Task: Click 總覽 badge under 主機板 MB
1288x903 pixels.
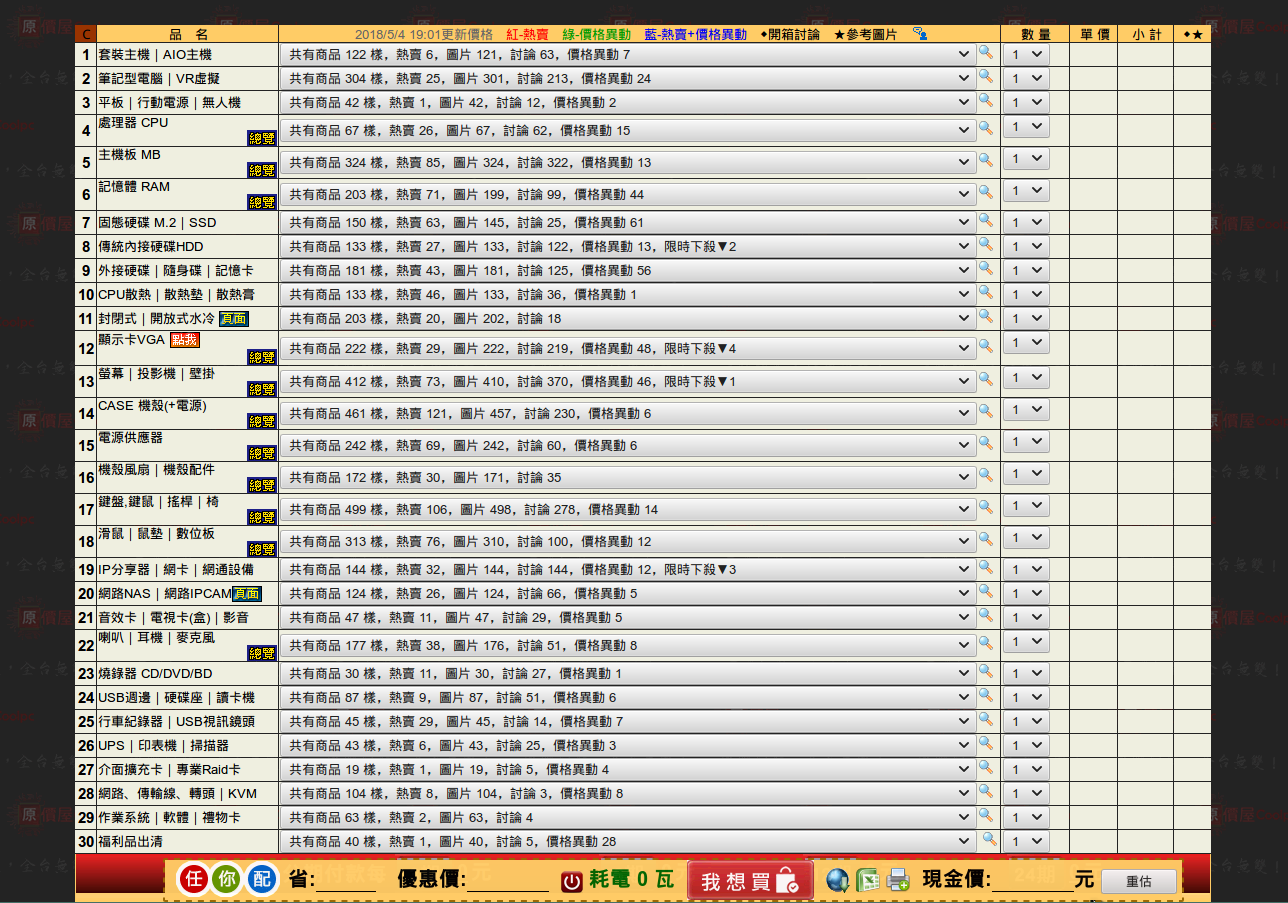Action: 262,170
